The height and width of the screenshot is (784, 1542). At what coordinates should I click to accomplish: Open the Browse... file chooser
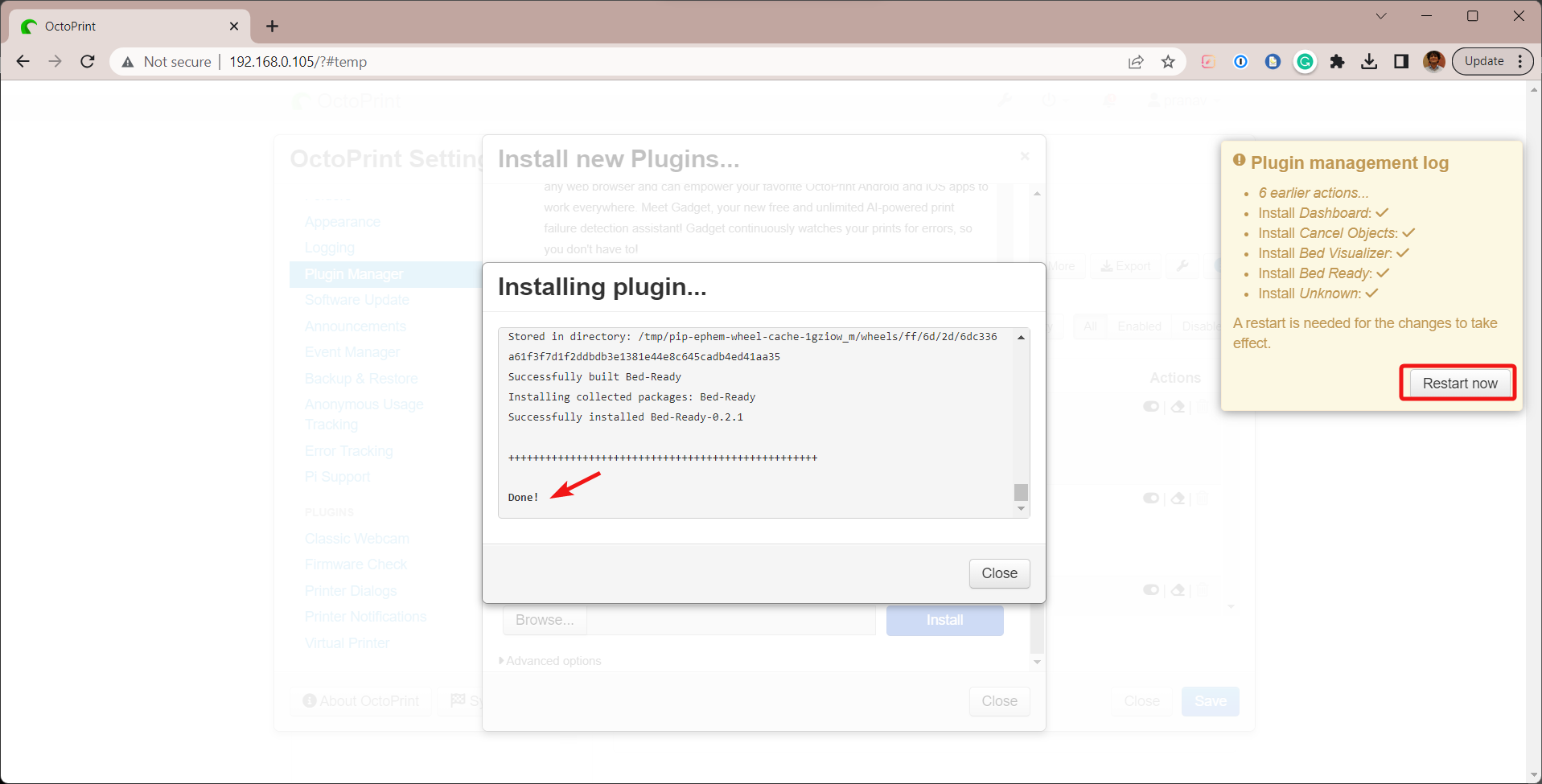click(545, 620)
